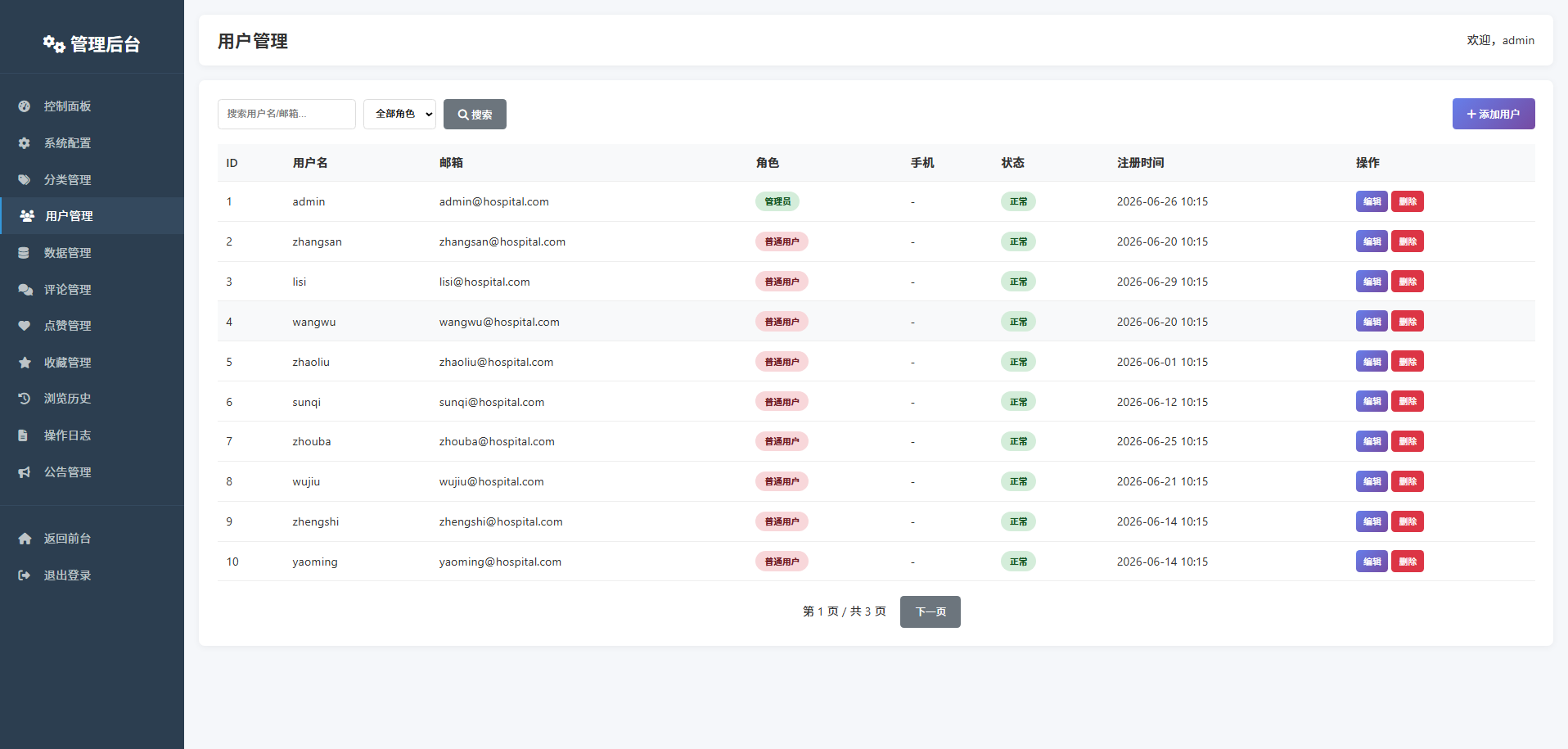Click the 评论管理 comments icon

25,290
